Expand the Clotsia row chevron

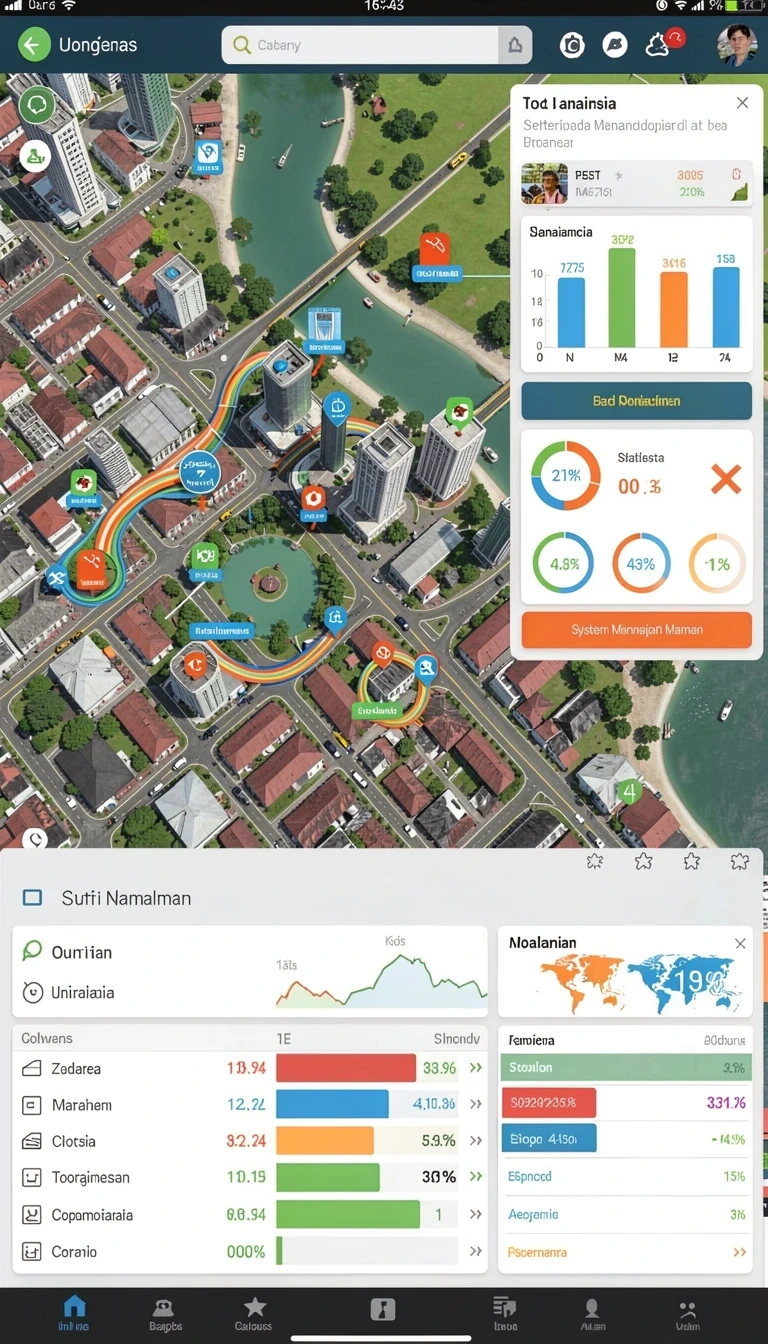coord(477,1141)
